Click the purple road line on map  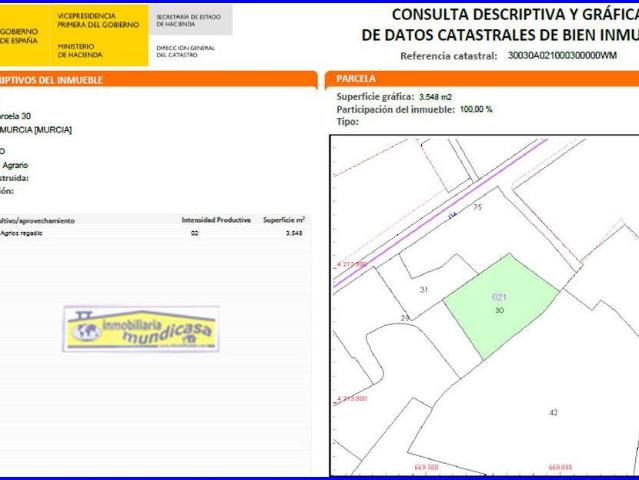coord(440,212)
